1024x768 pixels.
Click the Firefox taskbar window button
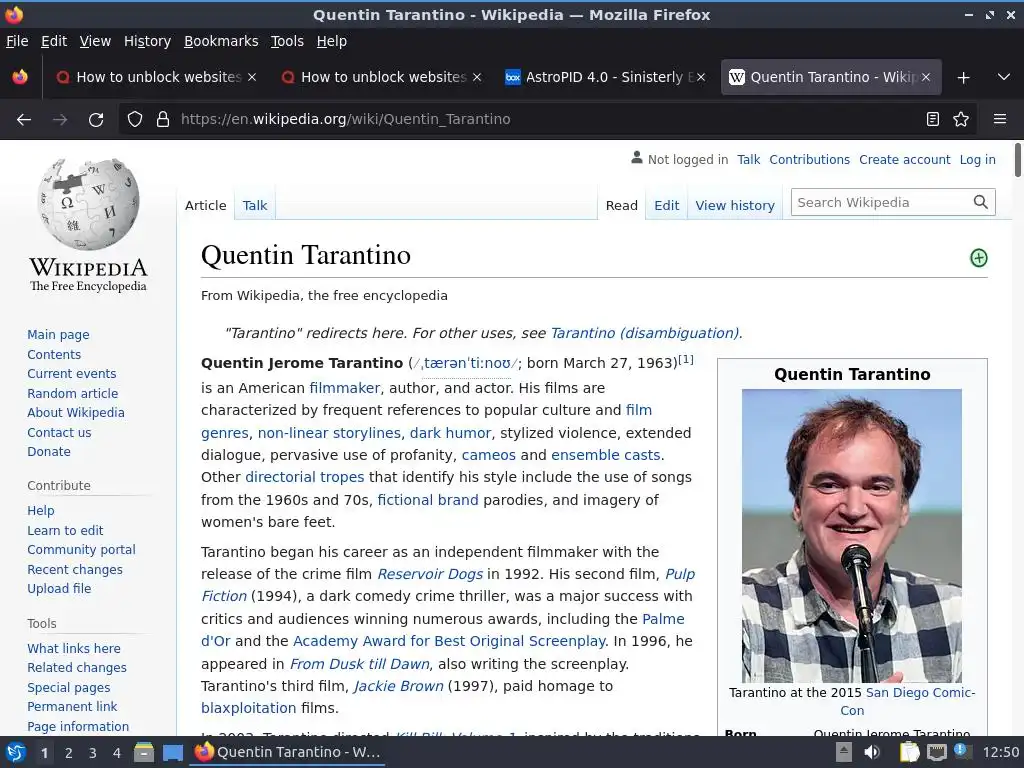click(287, 752)
